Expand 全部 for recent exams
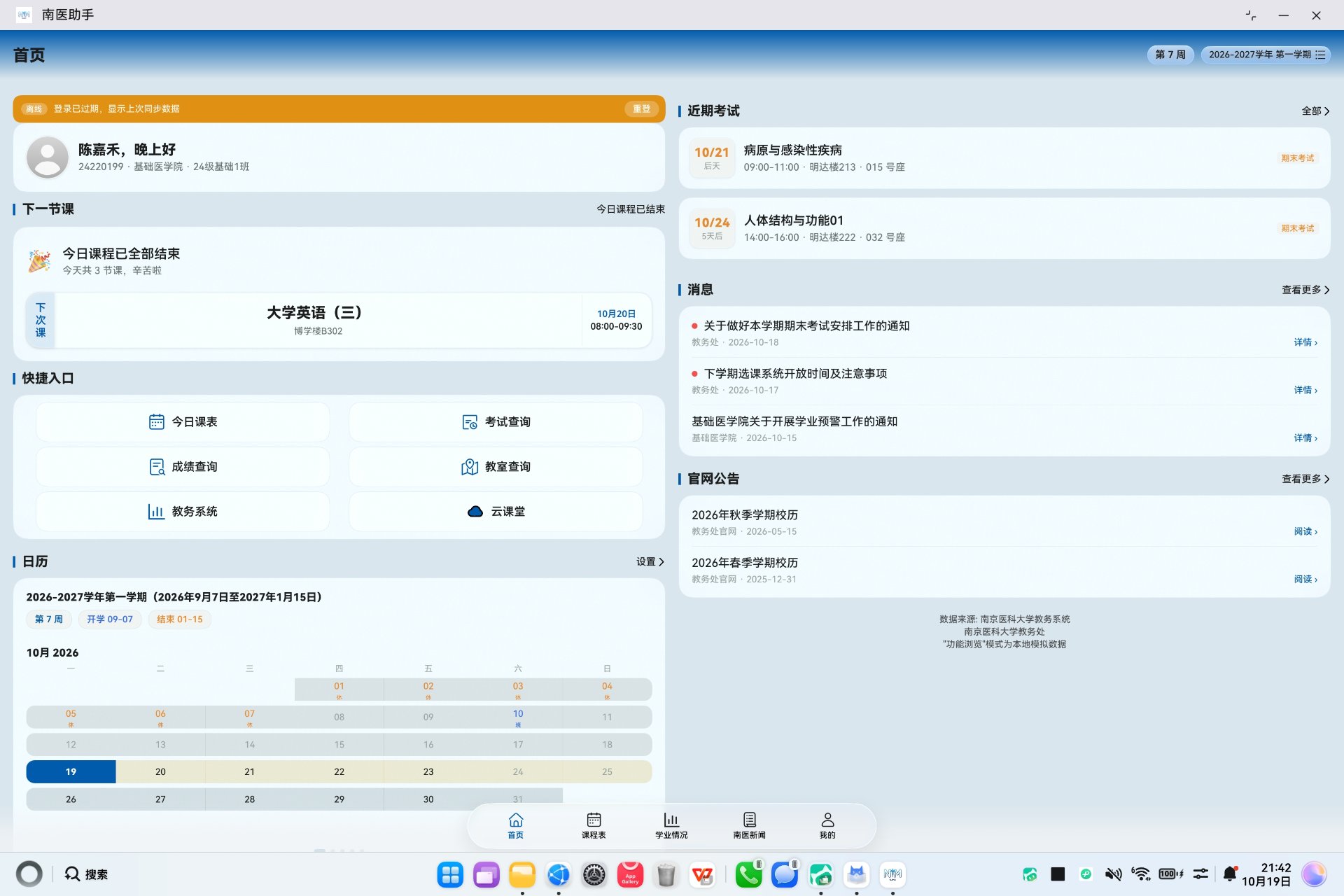1344x896 pixels. [1315, 111]
